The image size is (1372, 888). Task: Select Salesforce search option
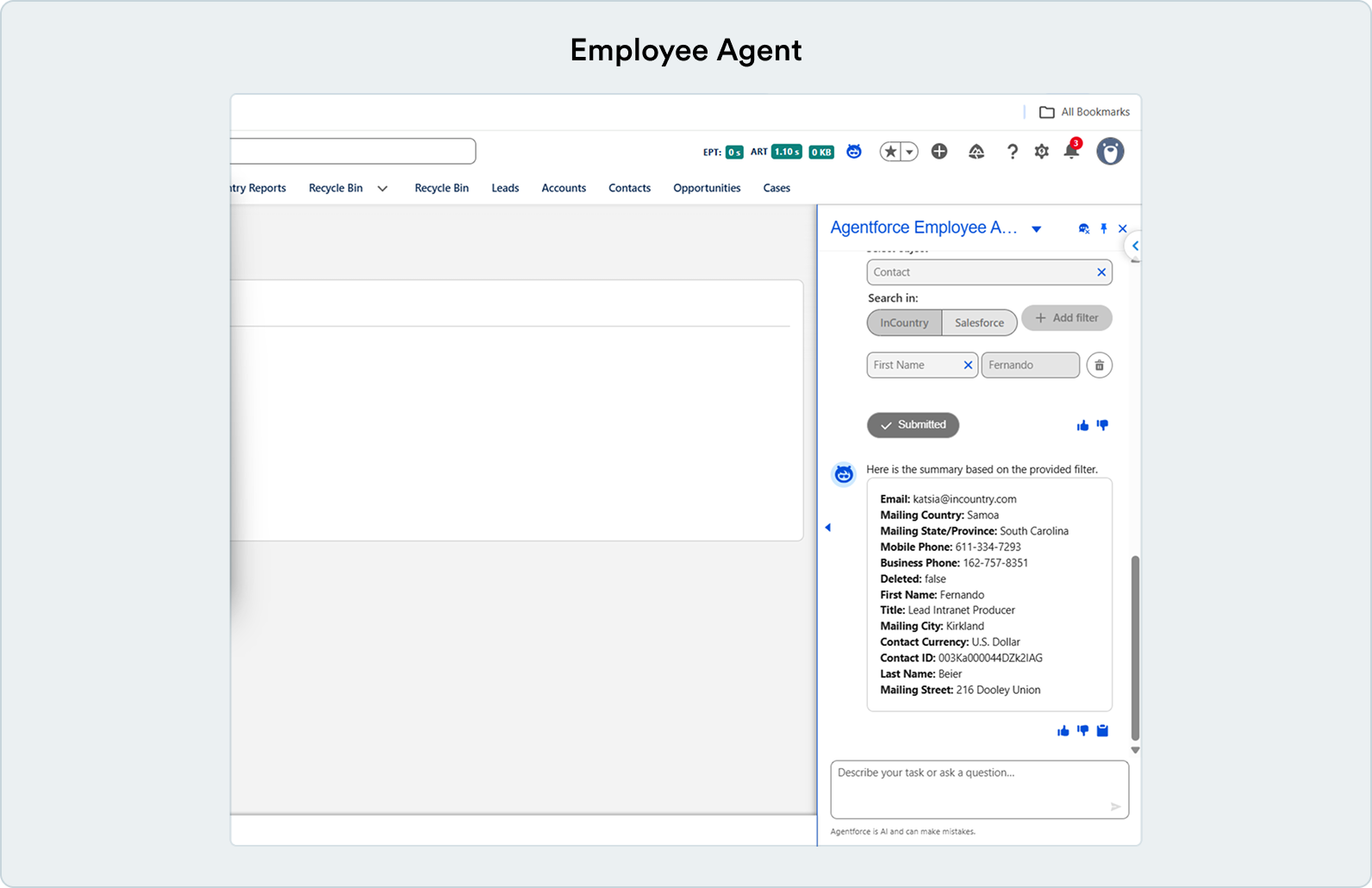(x=979, y=322)
